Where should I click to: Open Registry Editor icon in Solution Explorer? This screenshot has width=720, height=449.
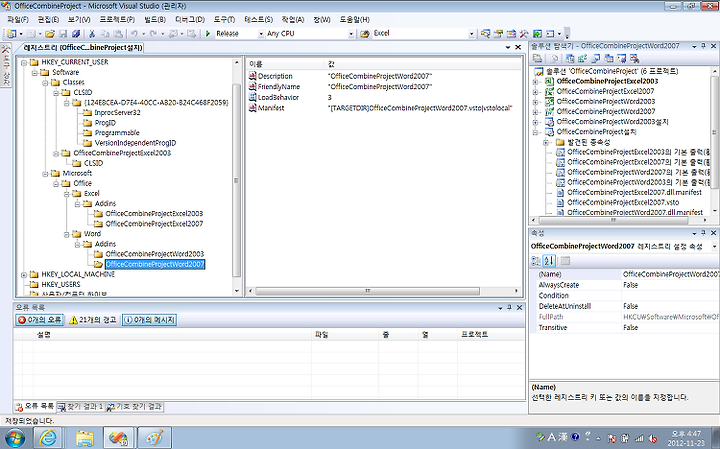[x=583, y=58]
